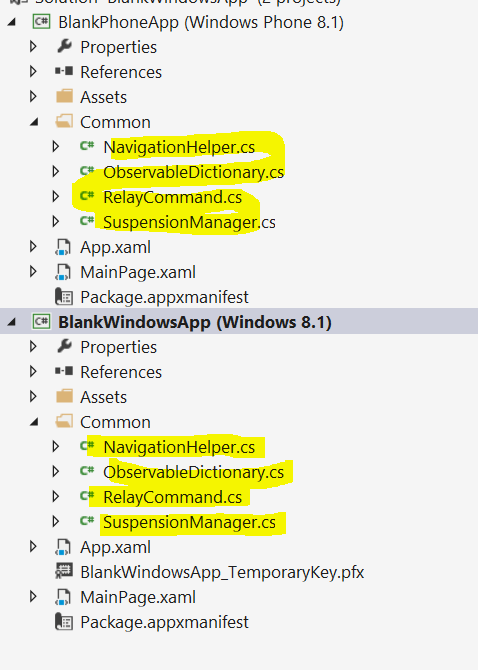Click the BlankWindowsApp Assets folder icon
This screenshot has height=670, width=478.
click(65, 396)
